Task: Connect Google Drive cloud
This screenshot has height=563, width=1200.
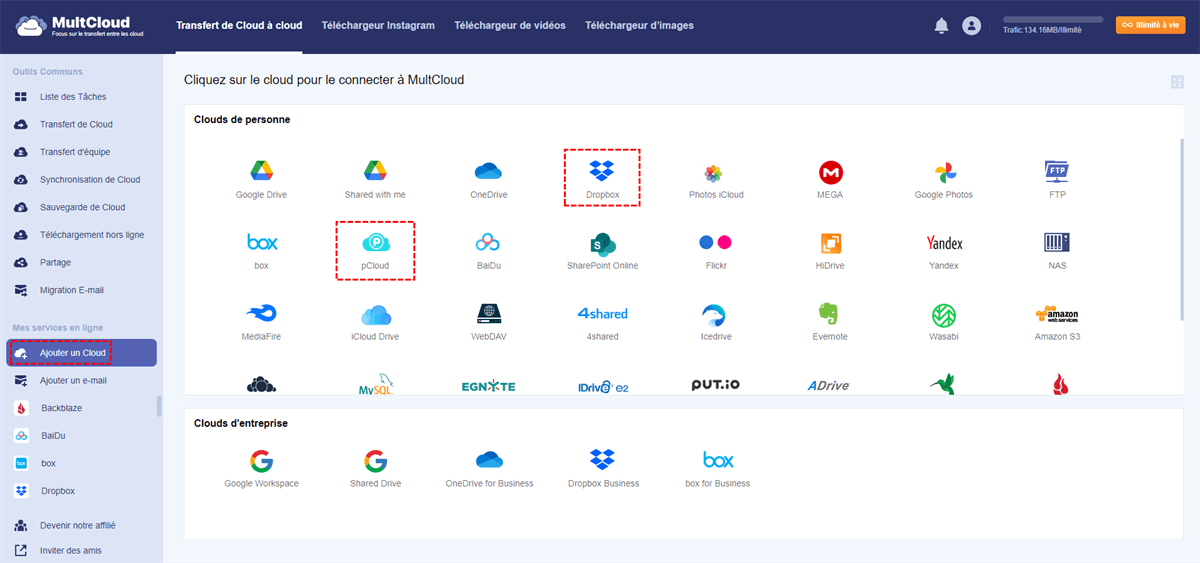Action: click(x=261, y=179)
